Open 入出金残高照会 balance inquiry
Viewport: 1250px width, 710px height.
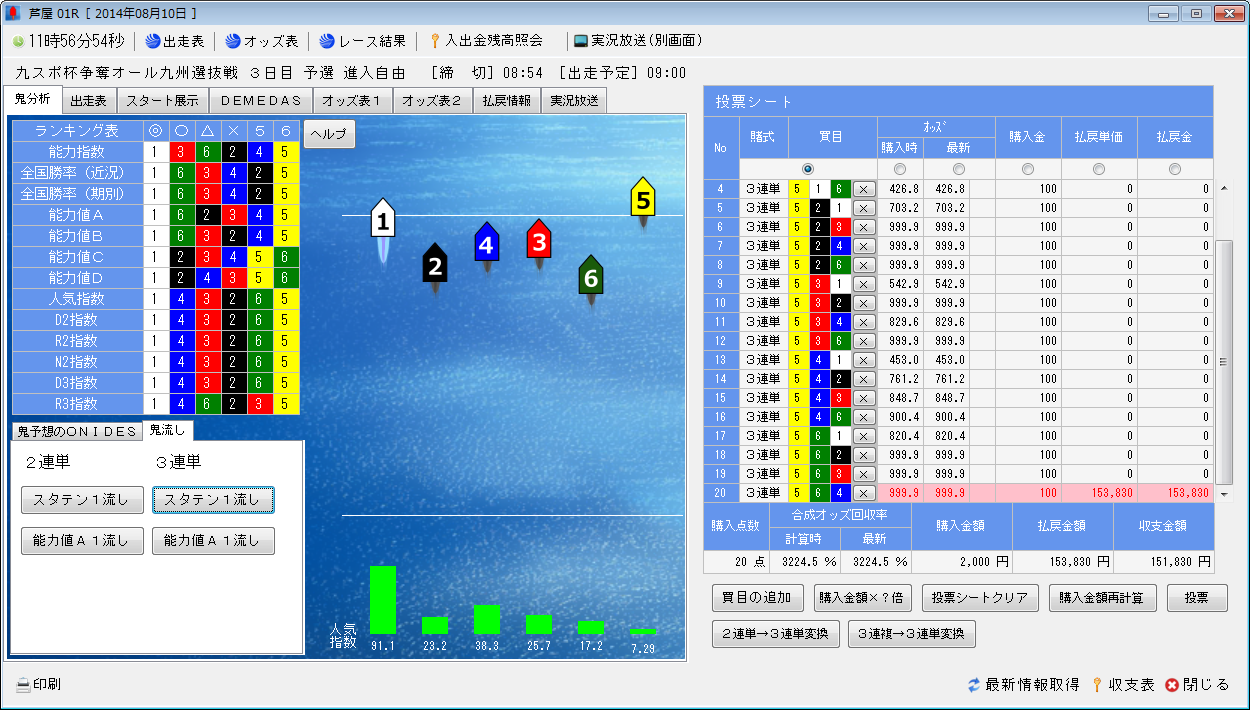[x=486, y=41]
